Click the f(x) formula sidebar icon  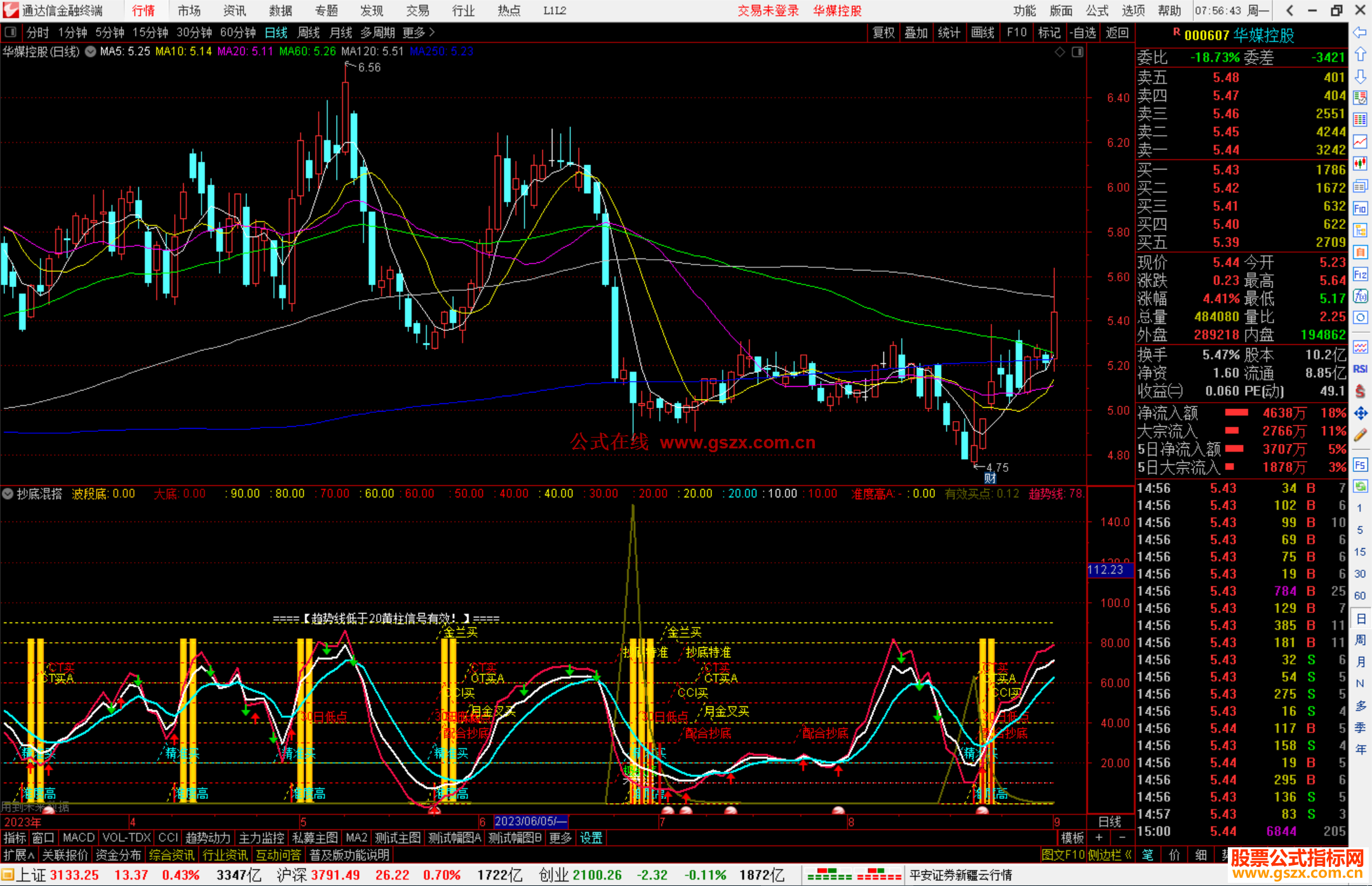[x=1360, y=296]
